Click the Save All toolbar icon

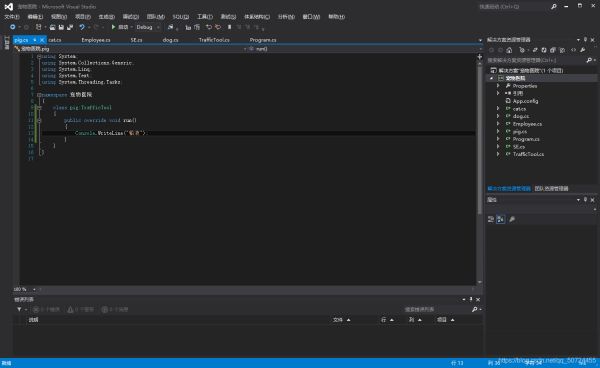click(70, 27)
